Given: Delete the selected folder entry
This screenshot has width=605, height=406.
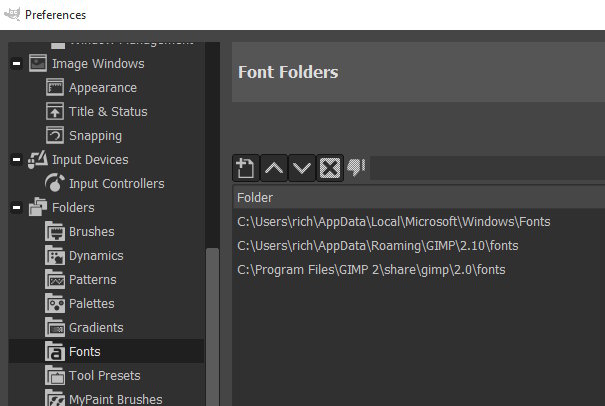Looking at the screenshot, I should tap(330, 168).
